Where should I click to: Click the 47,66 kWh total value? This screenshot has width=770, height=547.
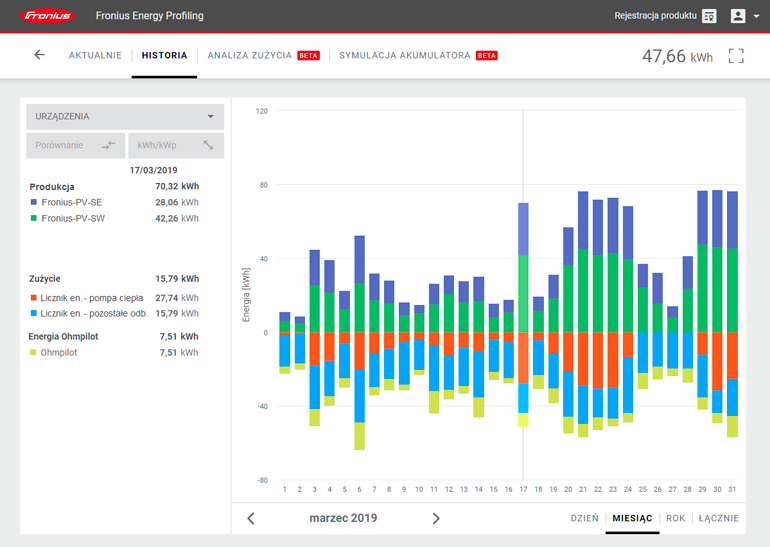(677, 56)
